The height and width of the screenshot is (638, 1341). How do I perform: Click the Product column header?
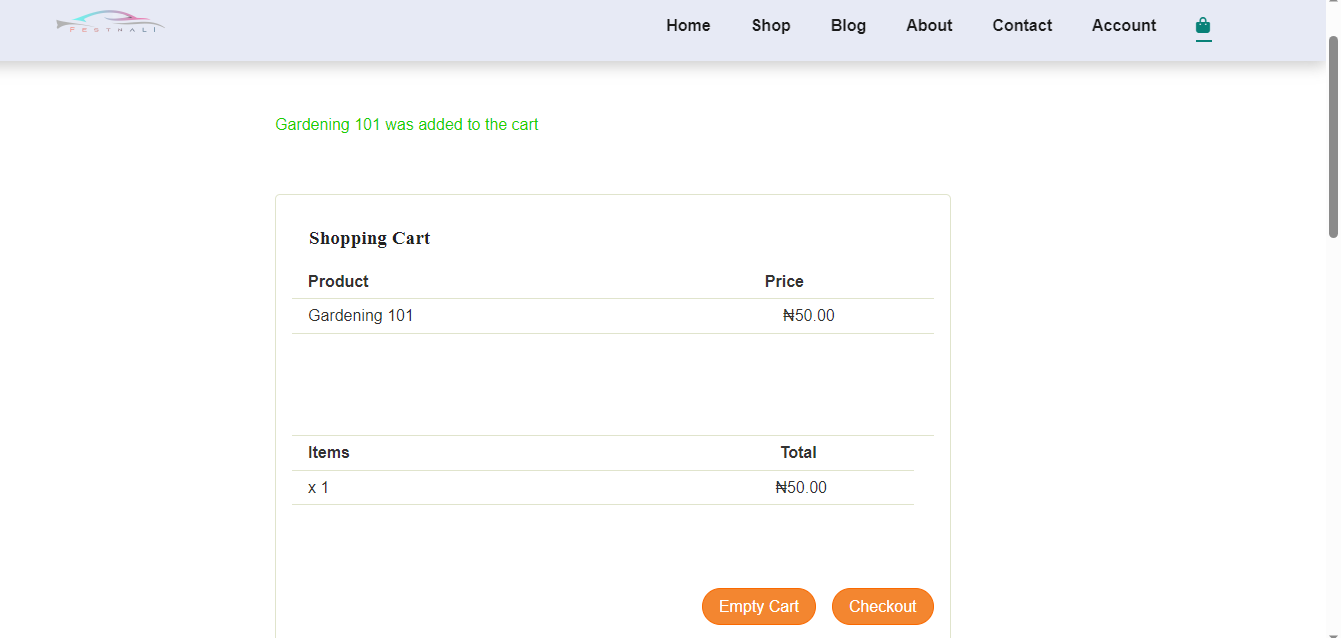pyautogui.click(x=338, y=281)
